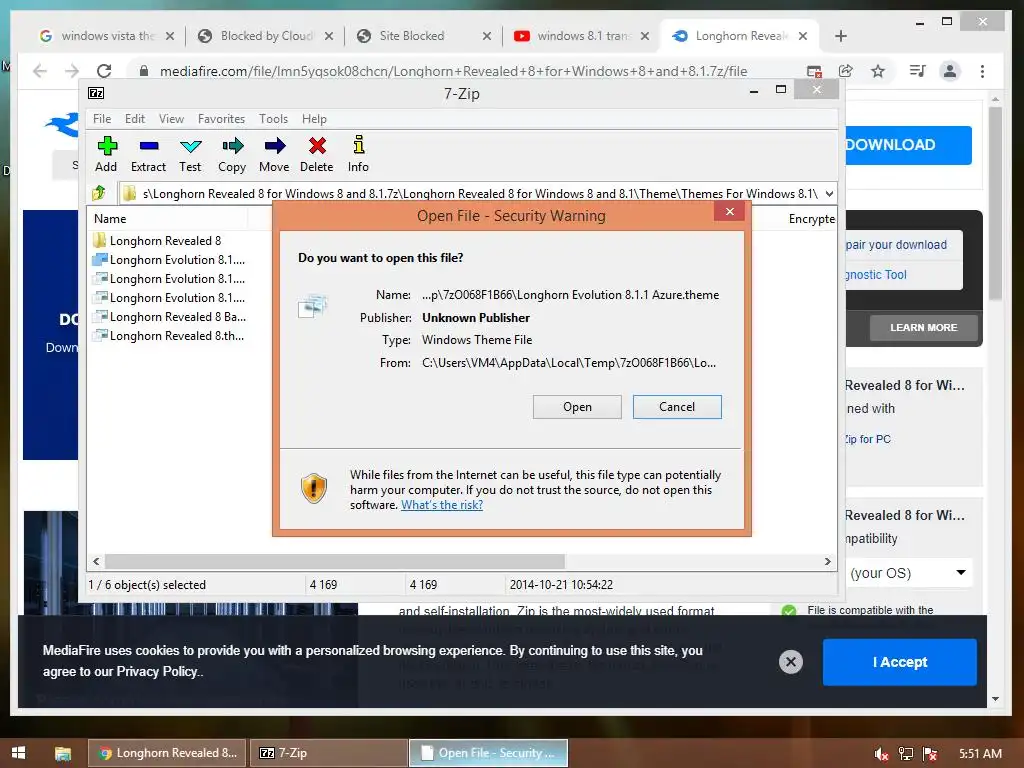Click the Add toolbar icon in 7-Zip
Viewport: 1024px width, 768px height.
tap(106, 154)
